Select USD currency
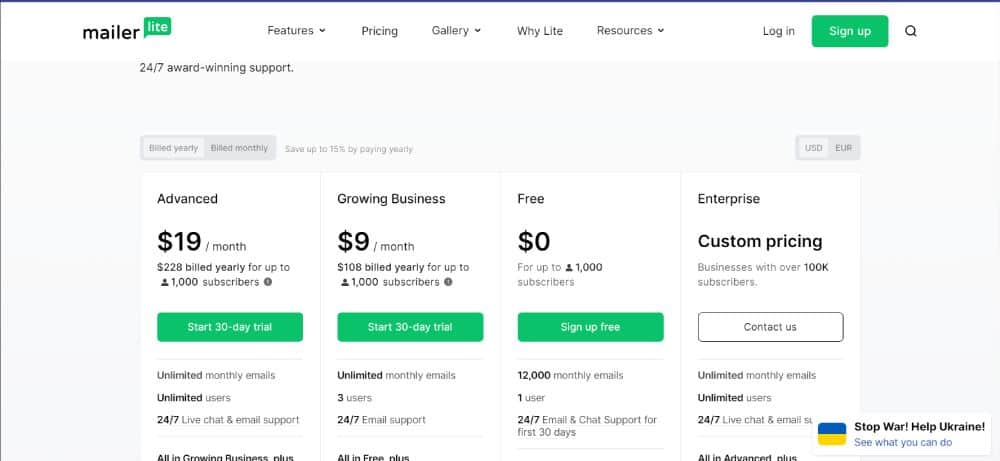The width and height of the screenshot is (1000, 461). [x=813, y=148]
